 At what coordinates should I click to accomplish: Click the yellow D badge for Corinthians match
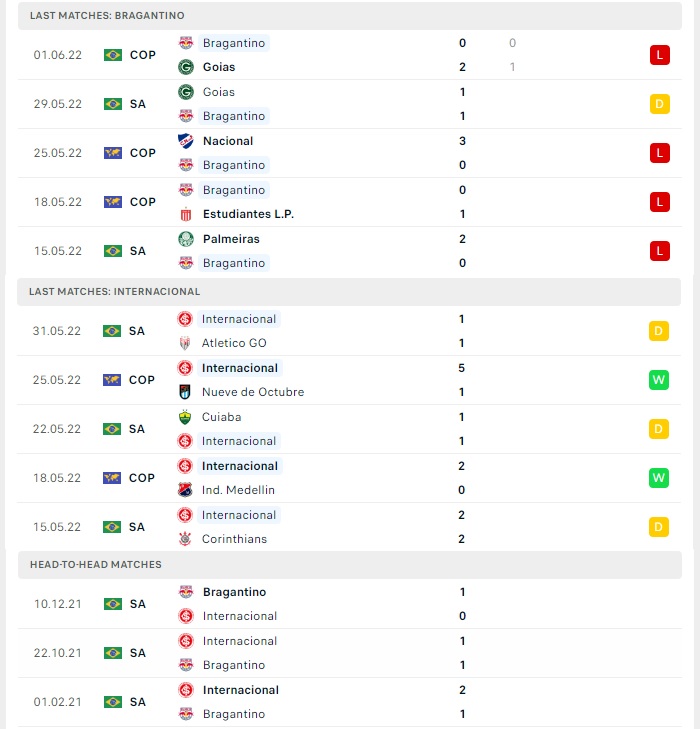(x=659, y=527)
